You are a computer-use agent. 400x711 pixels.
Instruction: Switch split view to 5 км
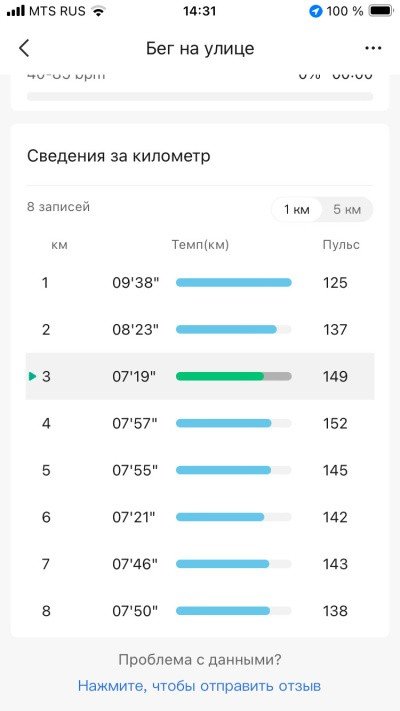(347, 210)
